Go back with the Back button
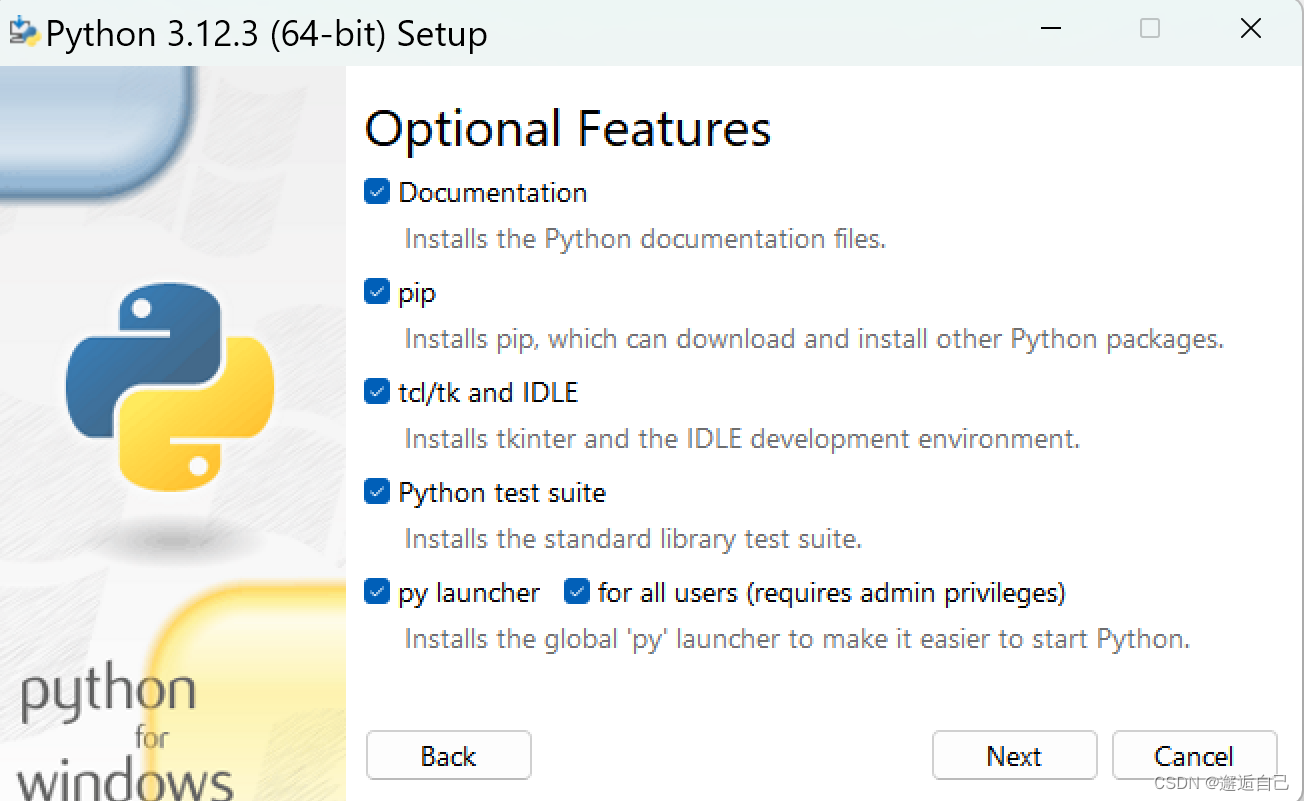The width and height of the screenshot is (1304, 801). 448,756
